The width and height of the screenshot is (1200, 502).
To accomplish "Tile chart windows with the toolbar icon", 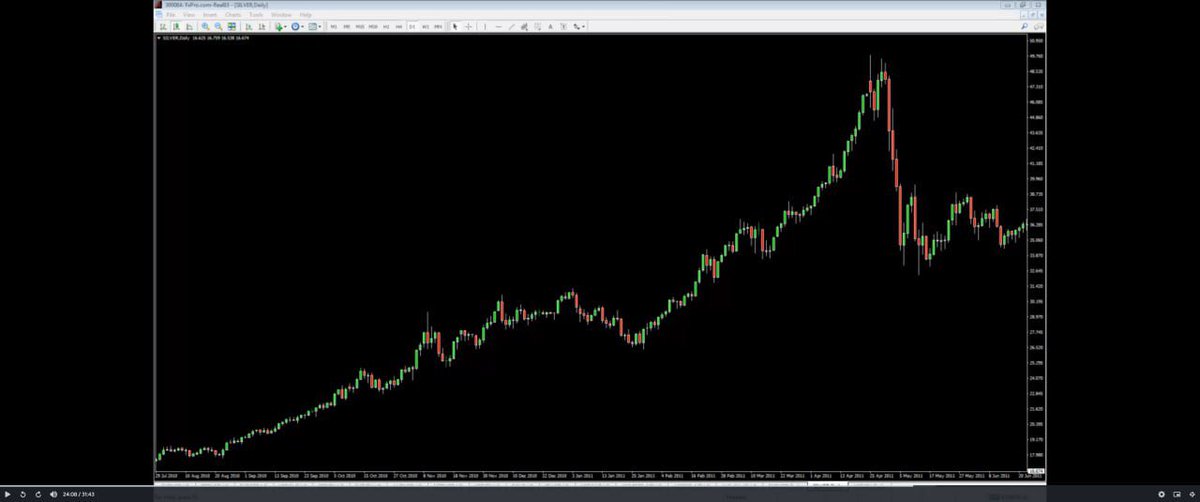I will 231,27.
